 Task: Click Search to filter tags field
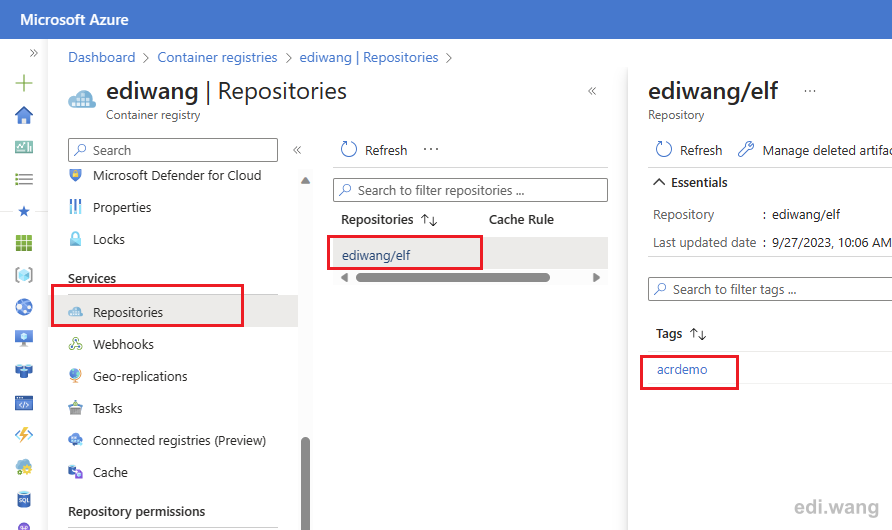point(770,289)
